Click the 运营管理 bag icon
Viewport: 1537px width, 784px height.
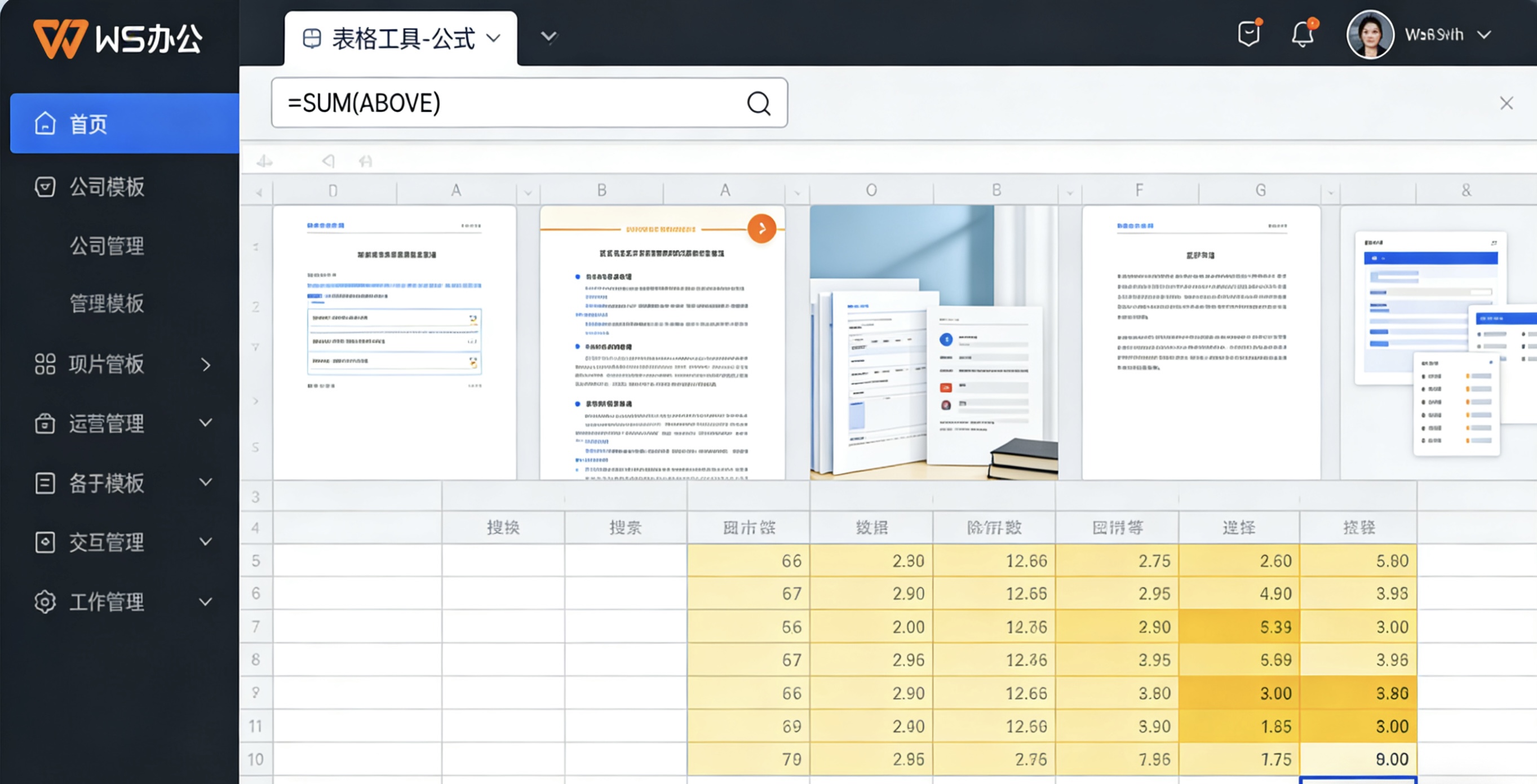45,424
